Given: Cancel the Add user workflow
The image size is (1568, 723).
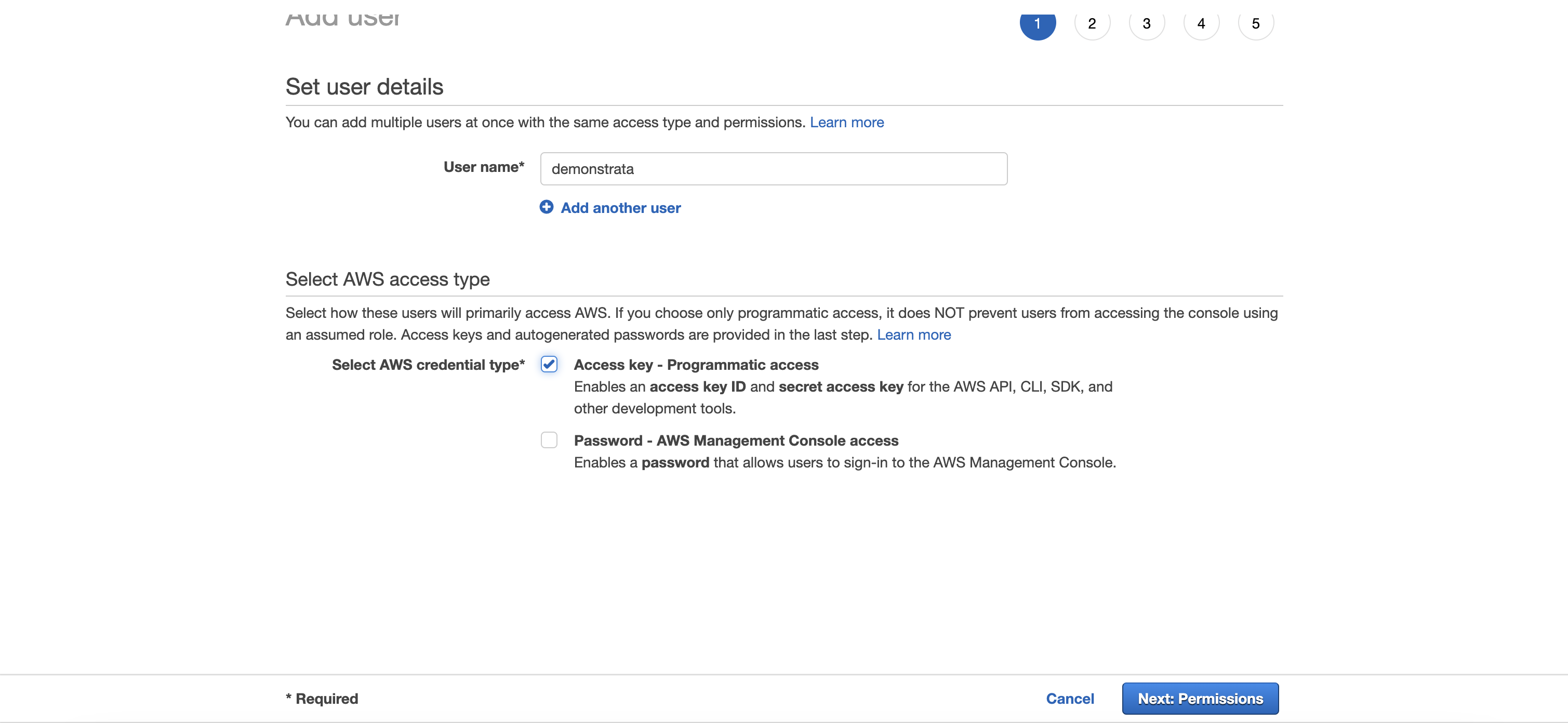Looking at the screenshot, I should click(1070, 698).
